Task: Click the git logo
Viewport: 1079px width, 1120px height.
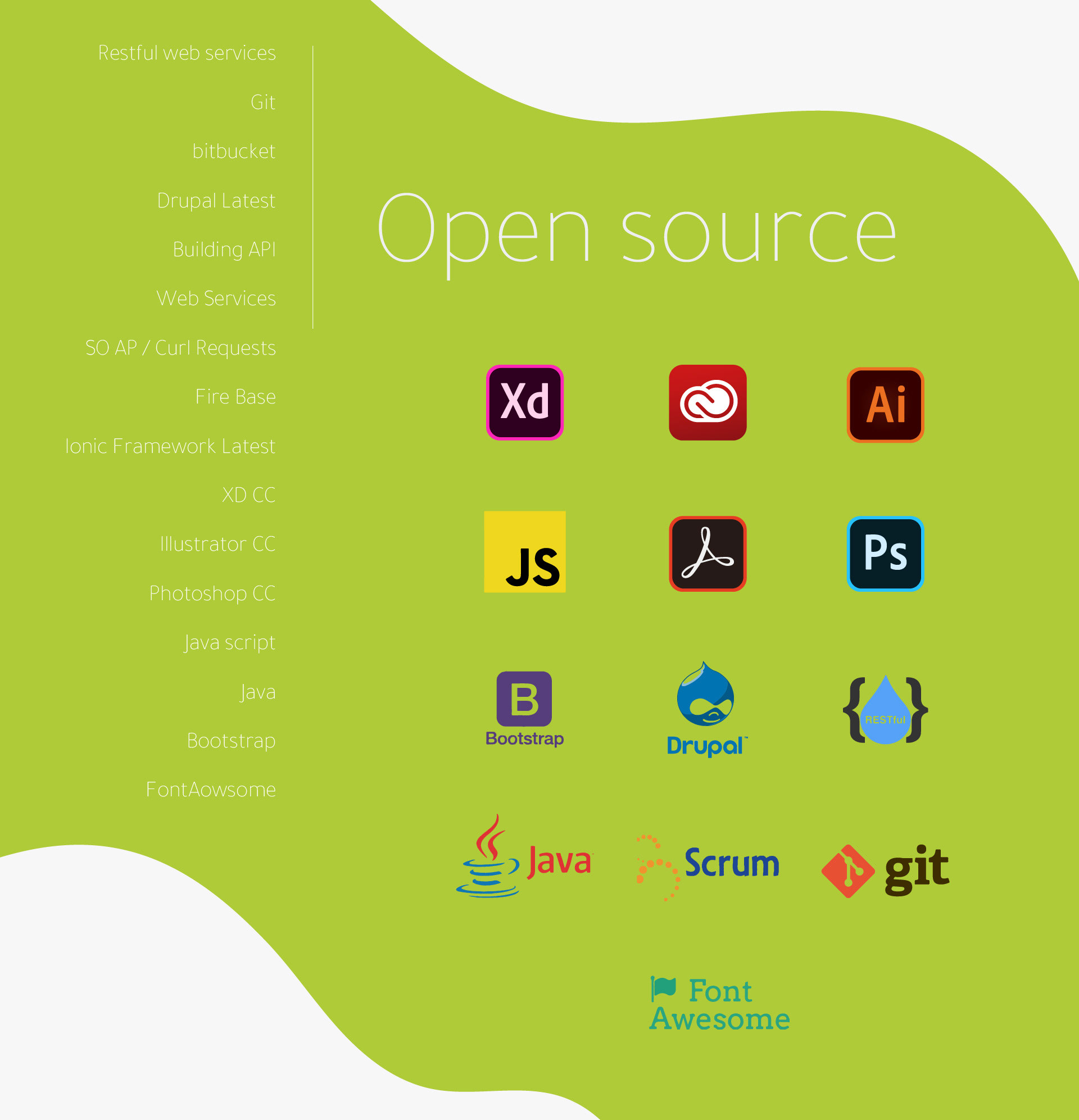Action: pos(885,871)
